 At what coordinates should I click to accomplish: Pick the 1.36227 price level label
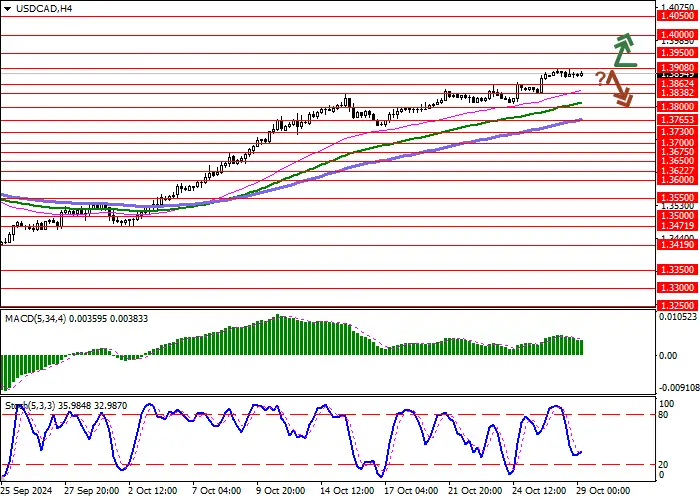point(677,171)
